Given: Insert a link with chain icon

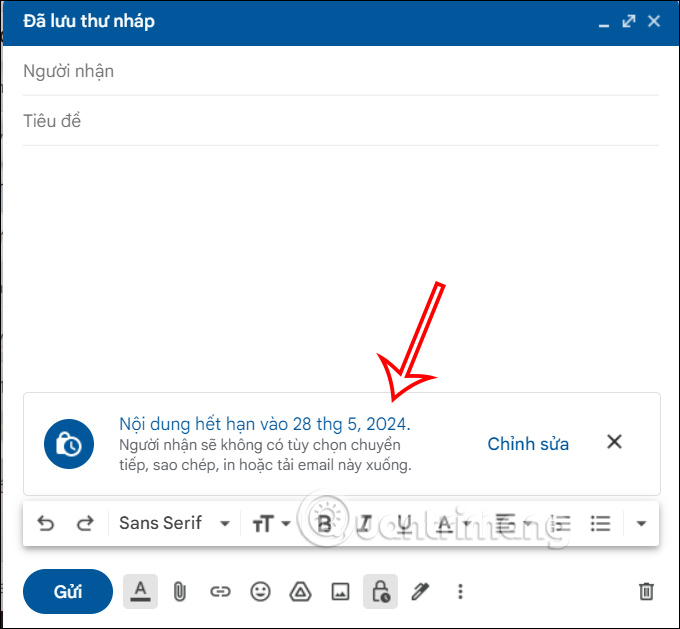Looking at the screenshot, I should click(x=220, y=591).
